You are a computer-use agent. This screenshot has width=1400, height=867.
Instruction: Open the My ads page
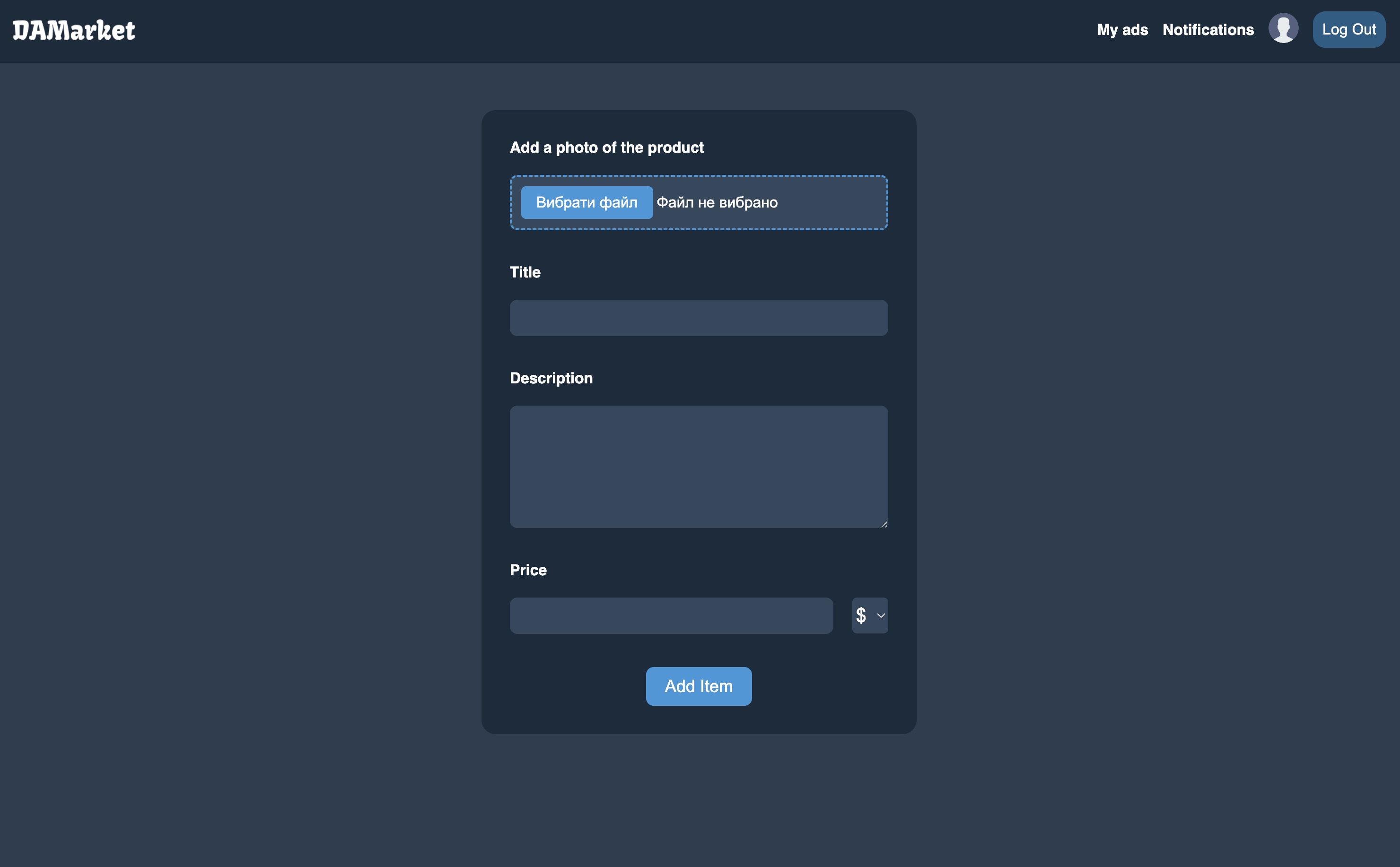pos(1122,30)
